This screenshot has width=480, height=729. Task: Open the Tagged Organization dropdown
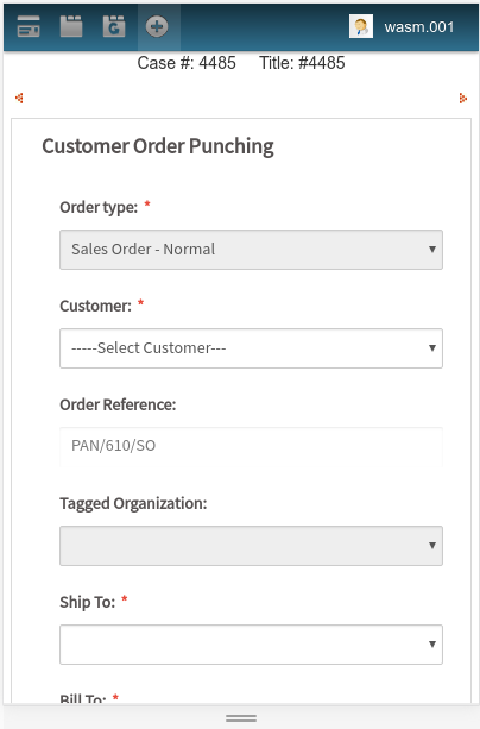point(251,546)
